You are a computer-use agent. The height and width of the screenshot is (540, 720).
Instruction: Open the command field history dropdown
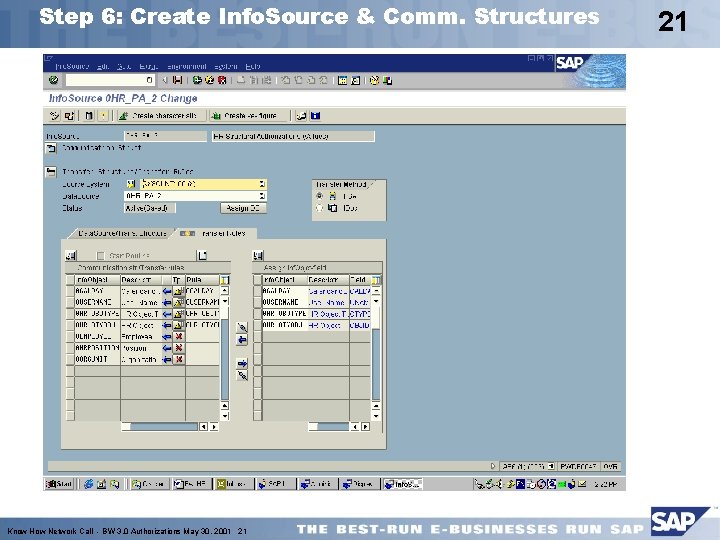click(149, 80)
